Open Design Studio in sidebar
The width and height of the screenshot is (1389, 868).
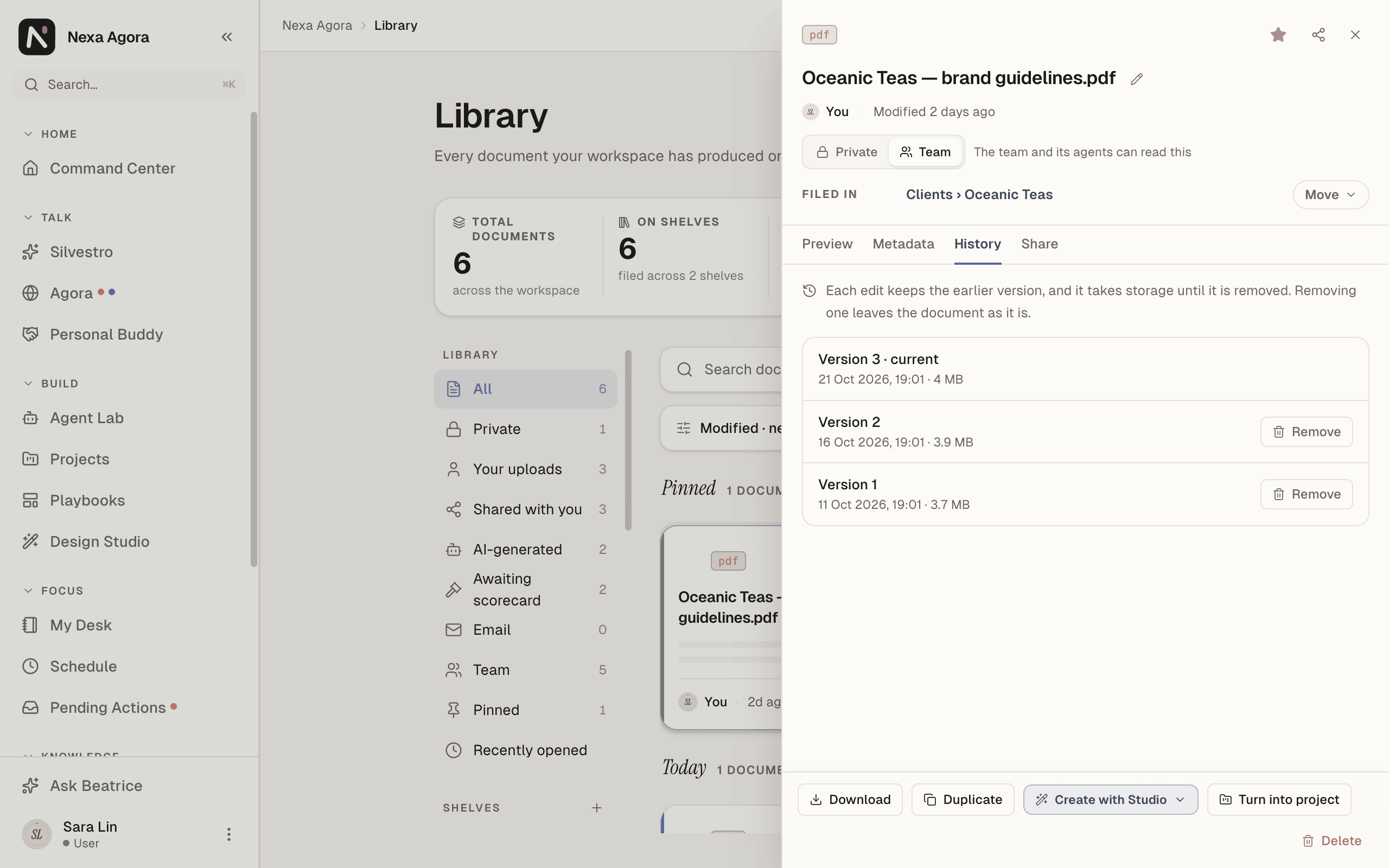129,541
